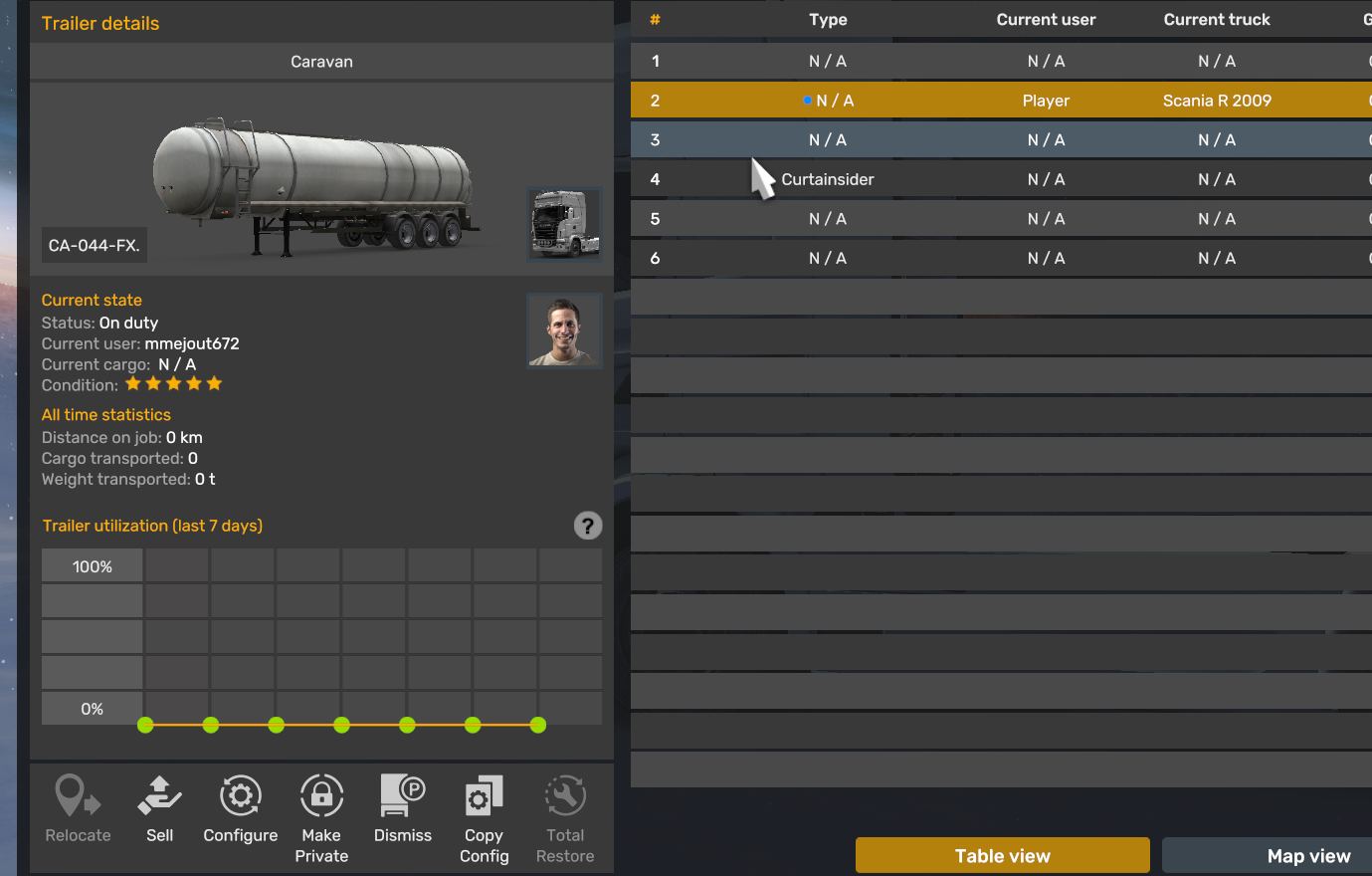The image size is (1372, 876).
Task: Open the trailer utilization help icon
Action: coord(588,526)
